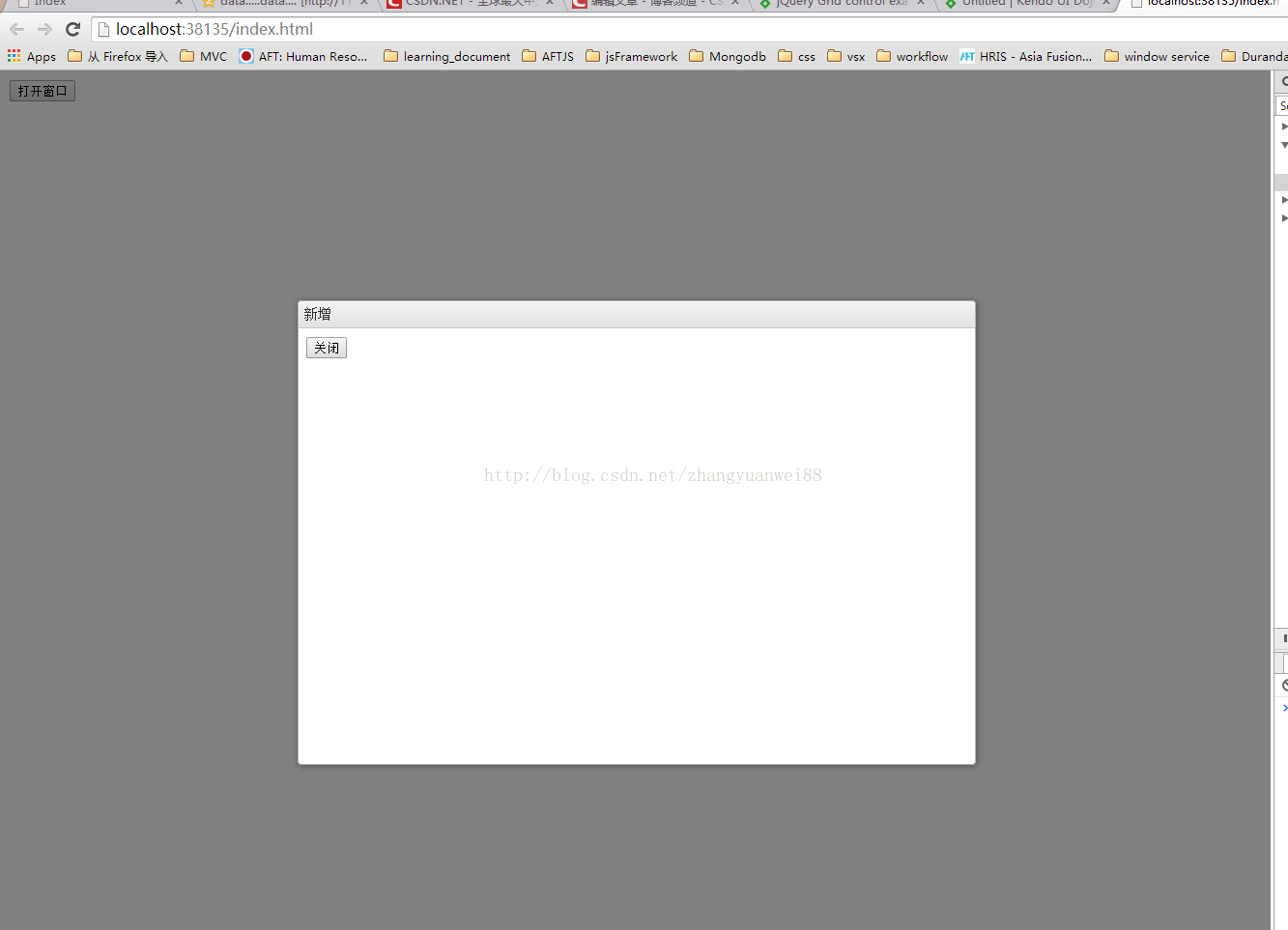
Task: Reload the page with the refresh icon
Action: coord(72,29)
